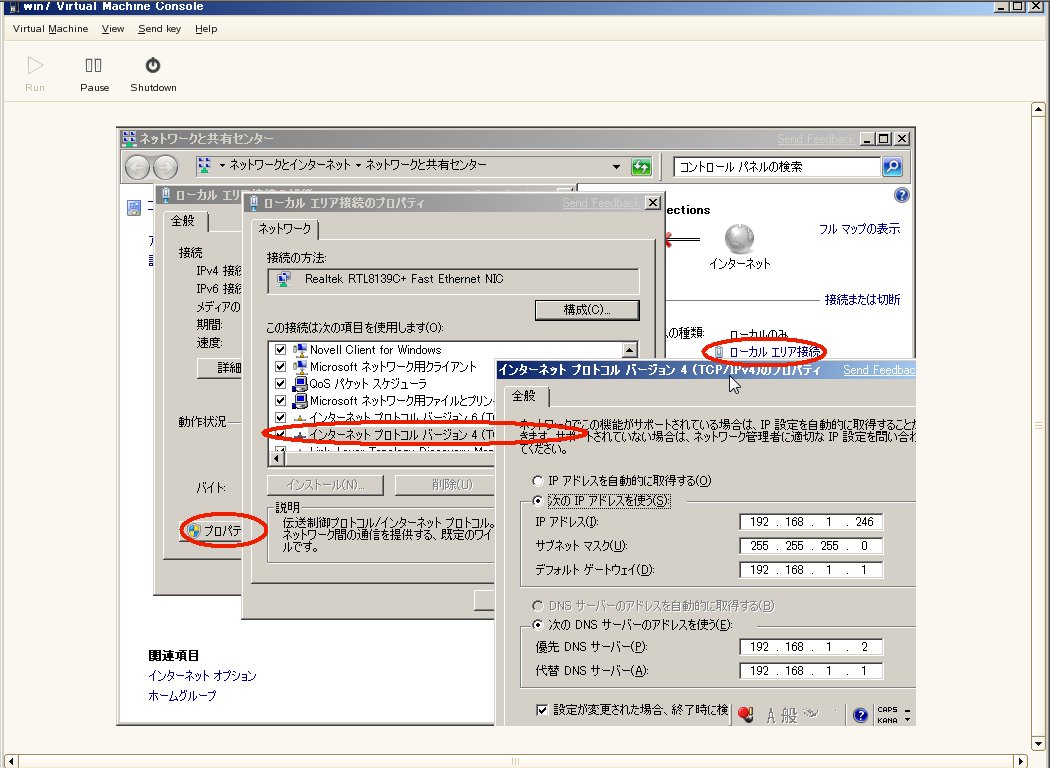Click console vertical scrollbar down arrow

pyautogui.click(x=1038, y=743)
